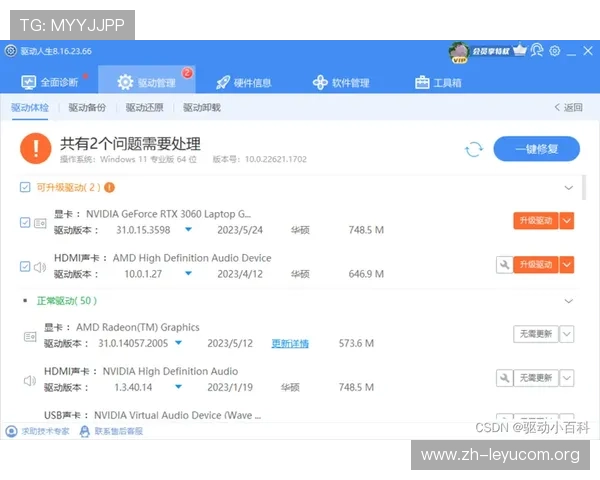The image size is (600, 480).
Task: Click the version number 10.0.22621.1702
Action: coord(276,159)
